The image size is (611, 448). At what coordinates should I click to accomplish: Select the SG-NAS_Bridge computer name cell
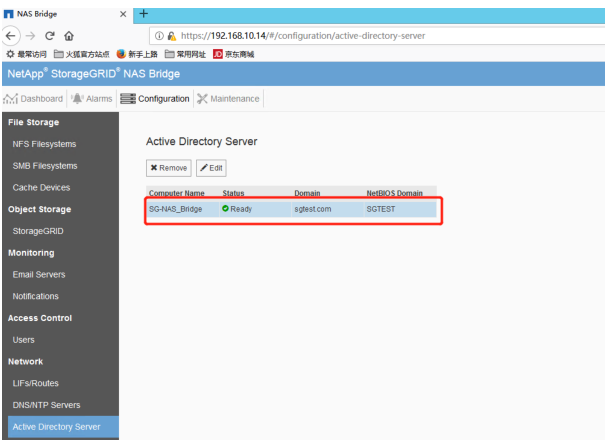175,209
